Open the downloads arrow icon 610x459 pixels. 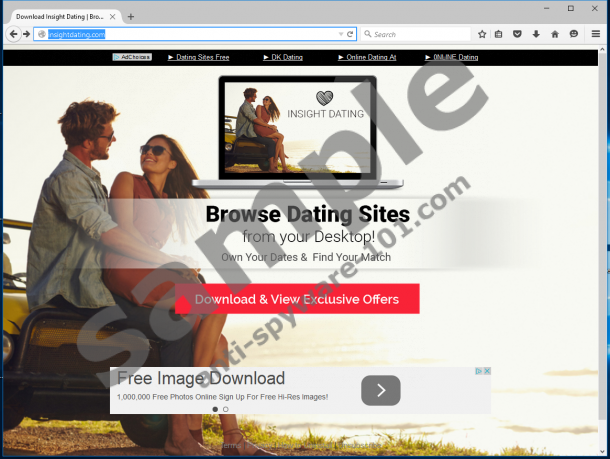(536, 34)
